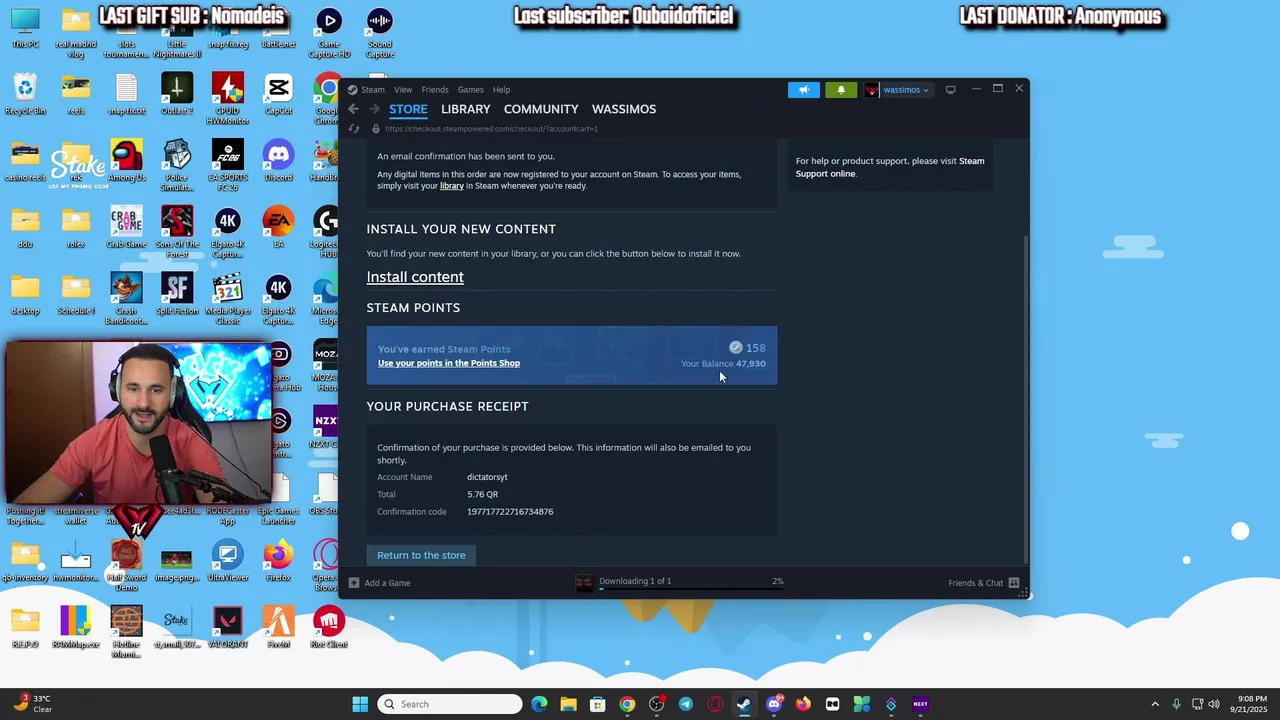The width and height of the screenshot is (1280, 720).
Task: Open CapCut desktop shortcut
Action: (x=278, y=95)
